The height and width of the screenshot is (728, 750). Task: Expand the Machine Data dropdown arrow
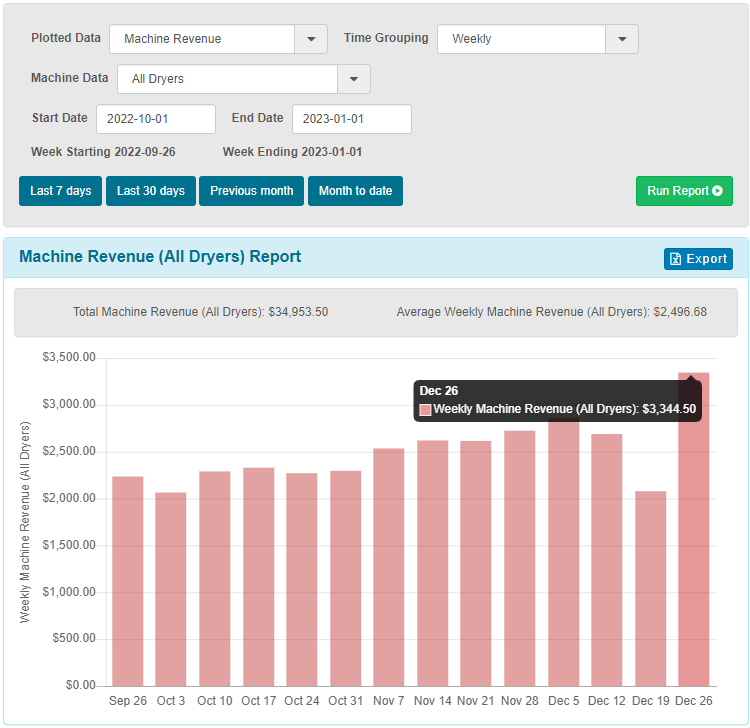(354, 79)
